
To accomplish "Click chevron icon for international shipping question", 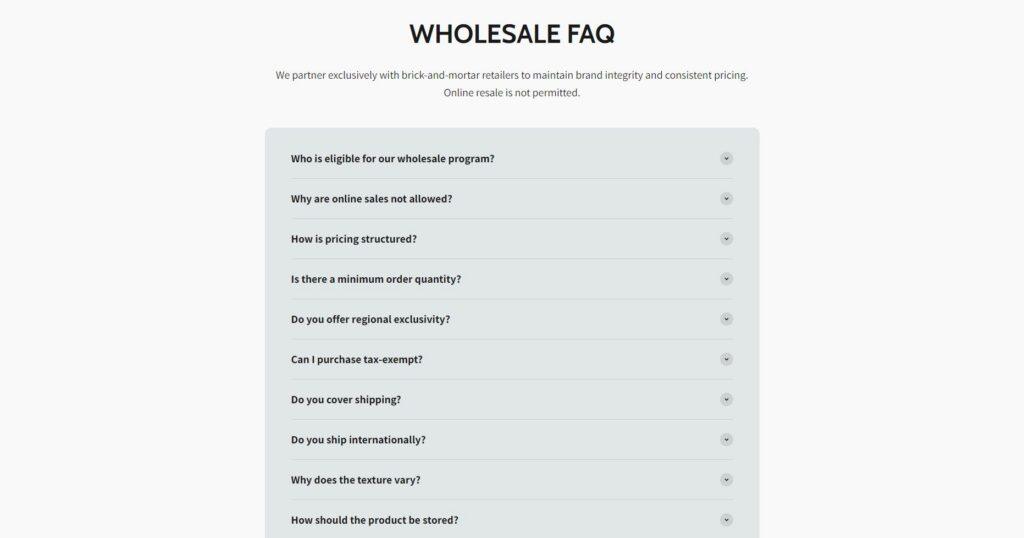I will point(726,439).
